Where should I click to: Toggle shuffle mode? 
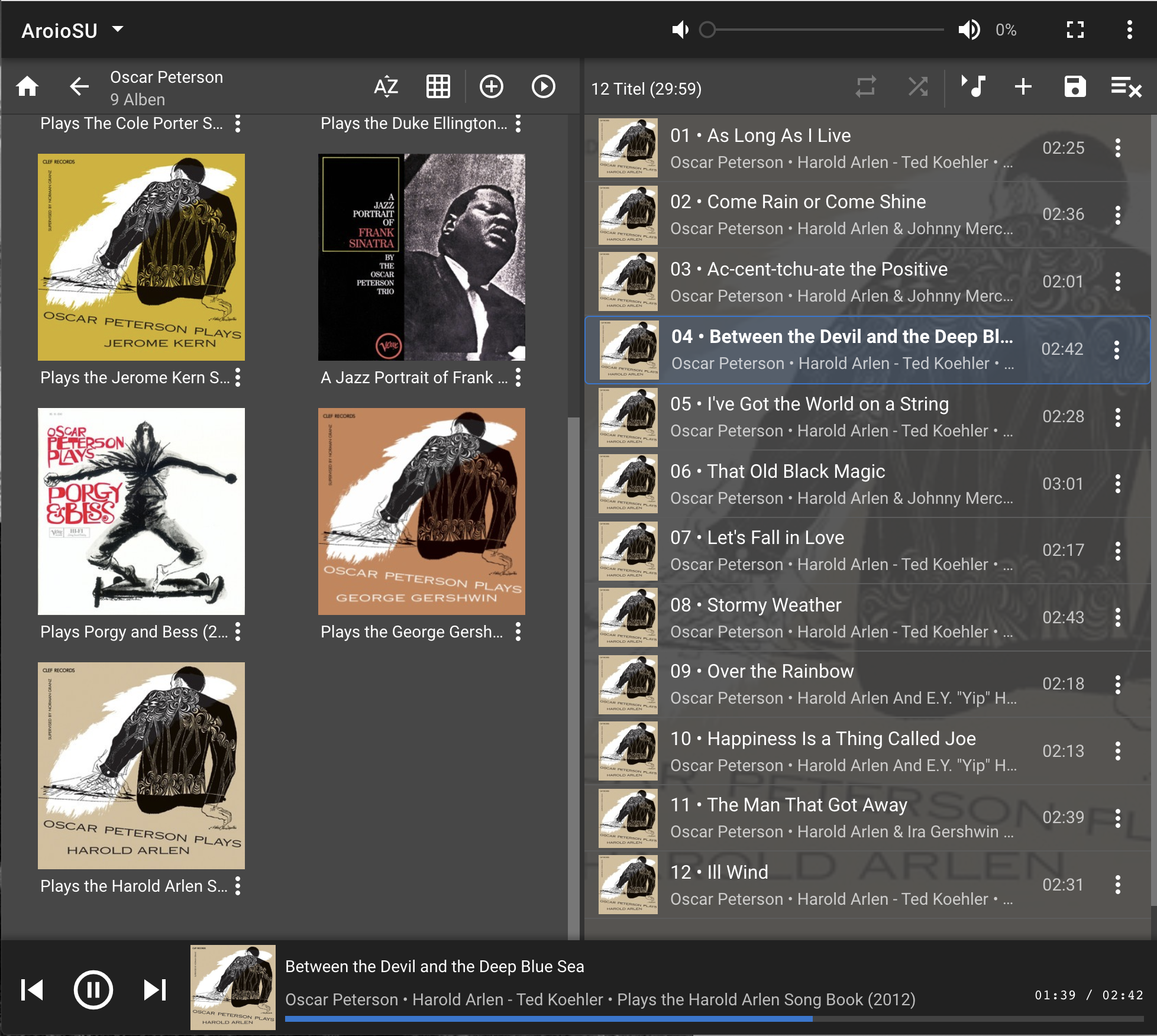point(917,87)
